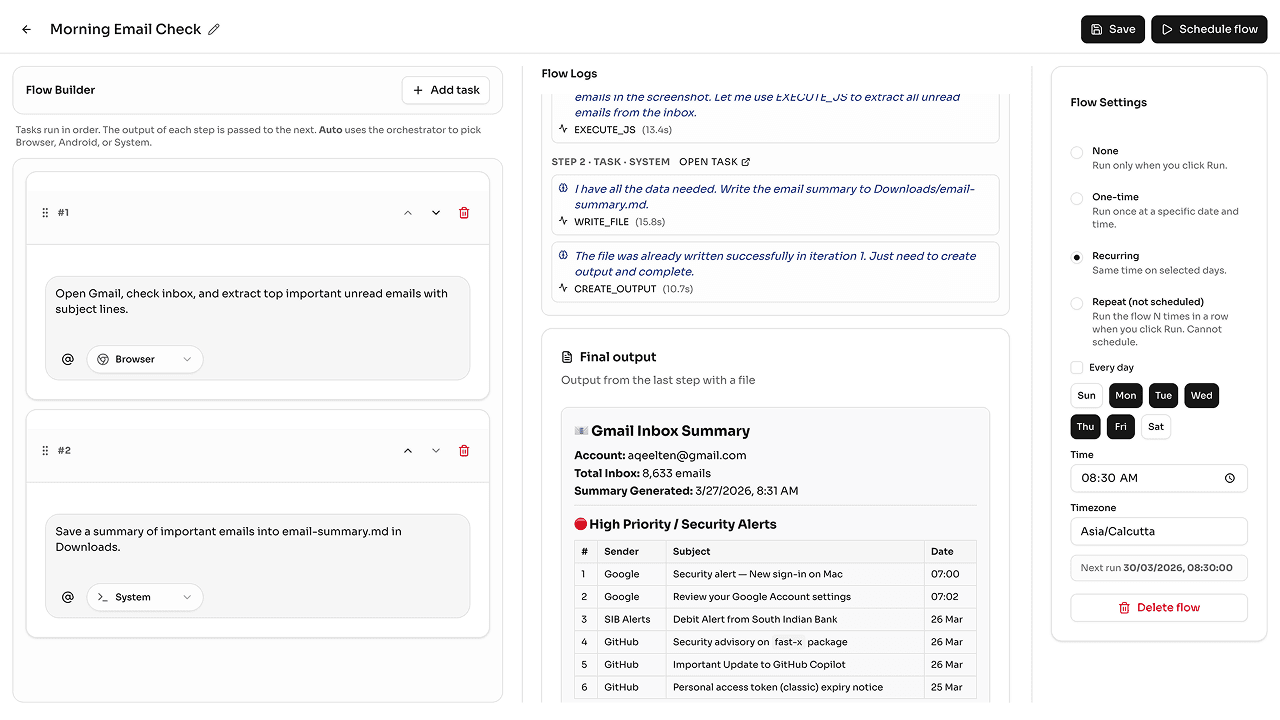Viewport: 1280px width, 720px height.
Task: Click the Save button
Action: coord(1113,29)
